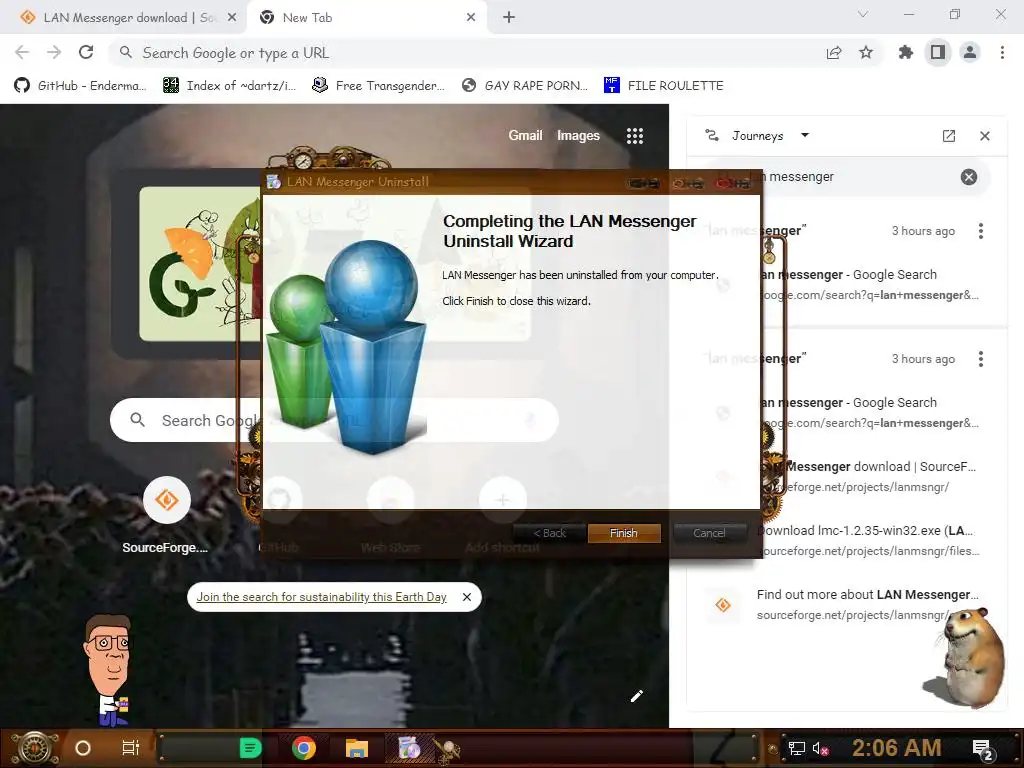Click the muted volume icon in tray
Viewport: 1024px width, 768px height.
[820, 748]
